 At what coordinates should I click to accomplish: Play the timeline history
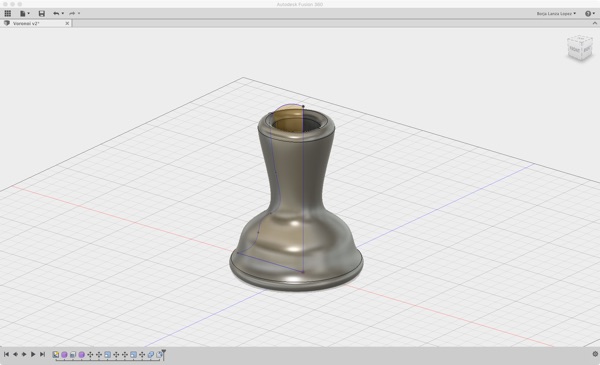[x=33, y=354]
